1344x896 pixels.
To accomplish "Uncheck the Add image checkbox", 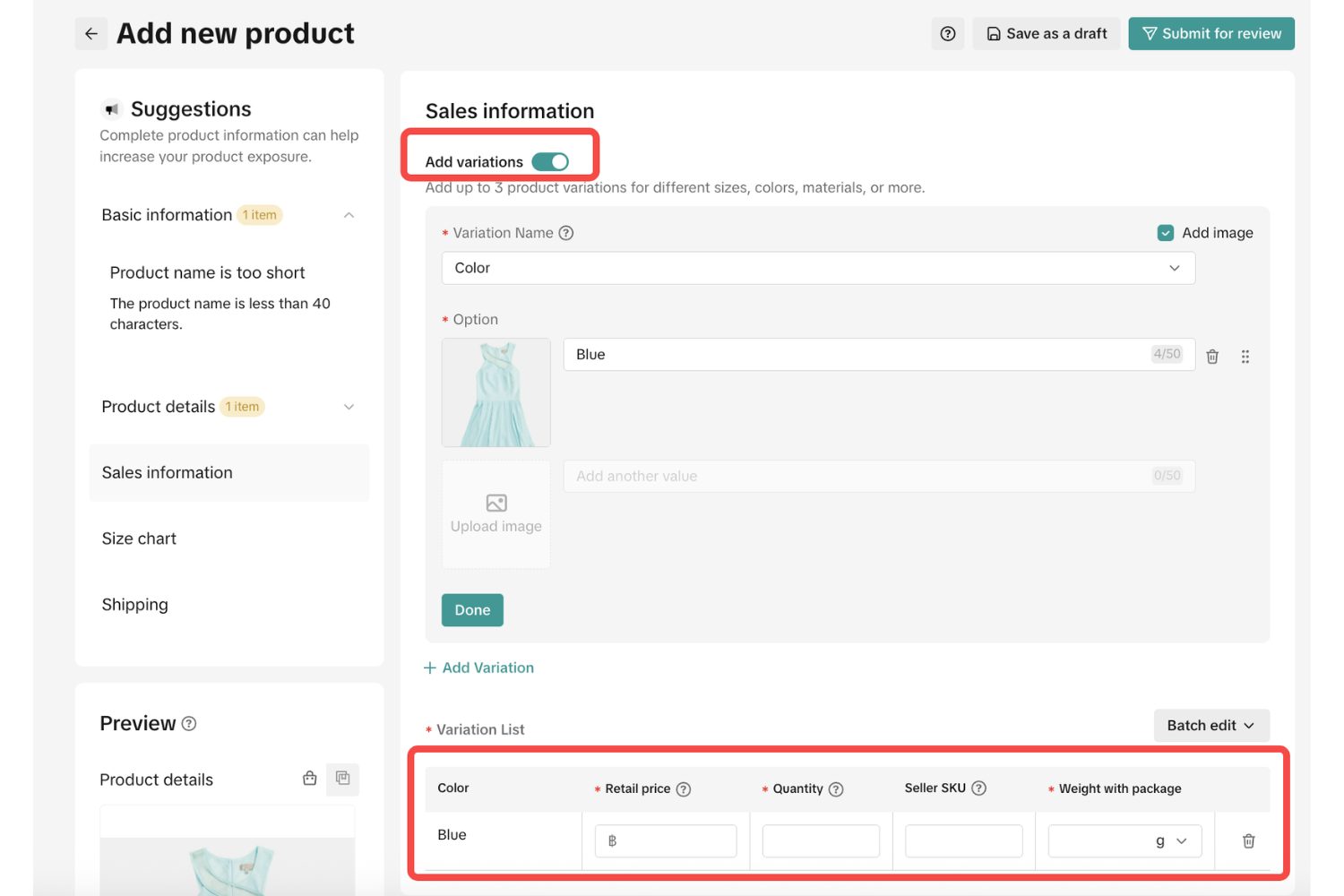I will pos(1166,233).
